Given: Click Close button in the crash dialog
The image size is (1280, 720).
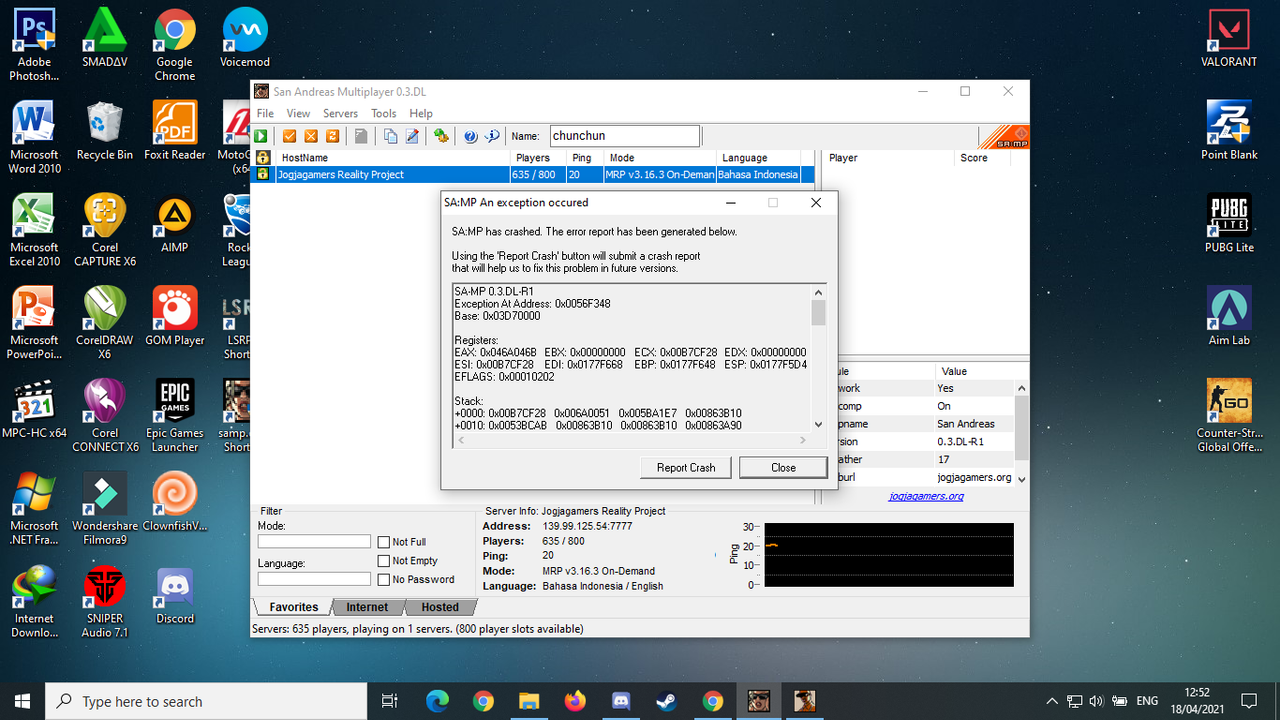Looking at the screenshot, I should pyautogui.click(x=783, y=468).
